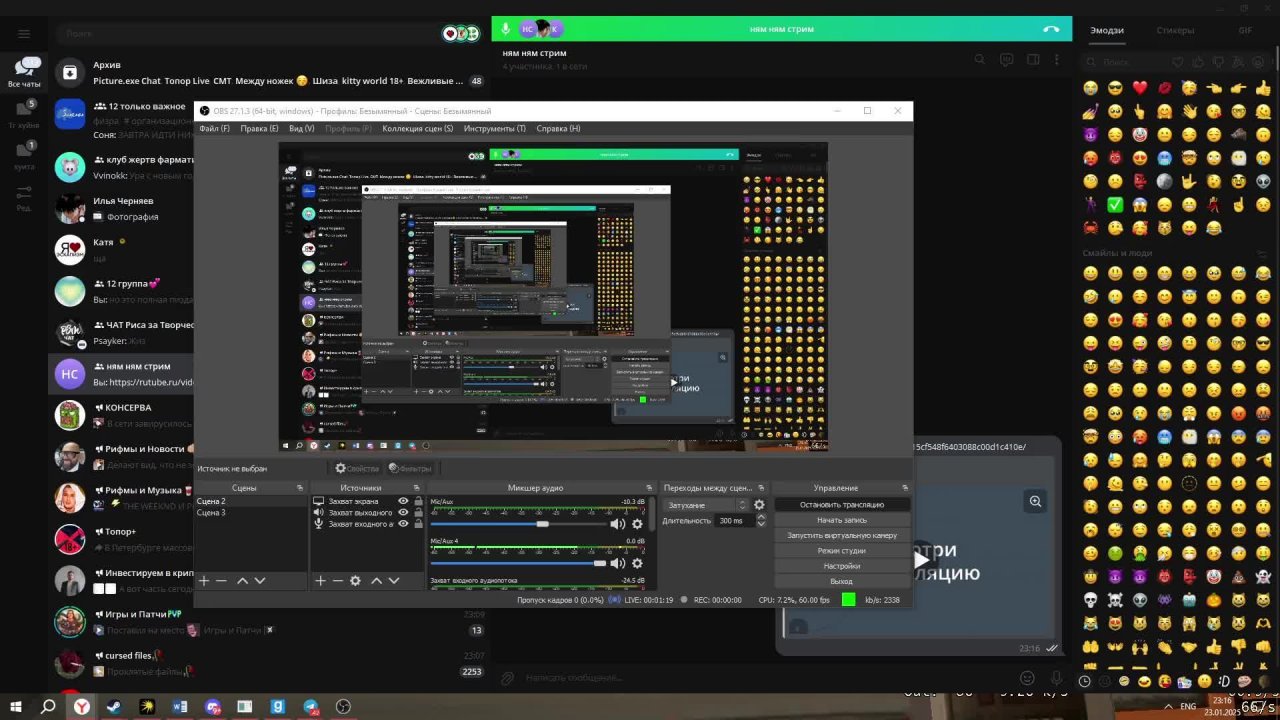Open Mic/Aux audio settings gear
Screen dimensions: 1280x720
(637, 524)
